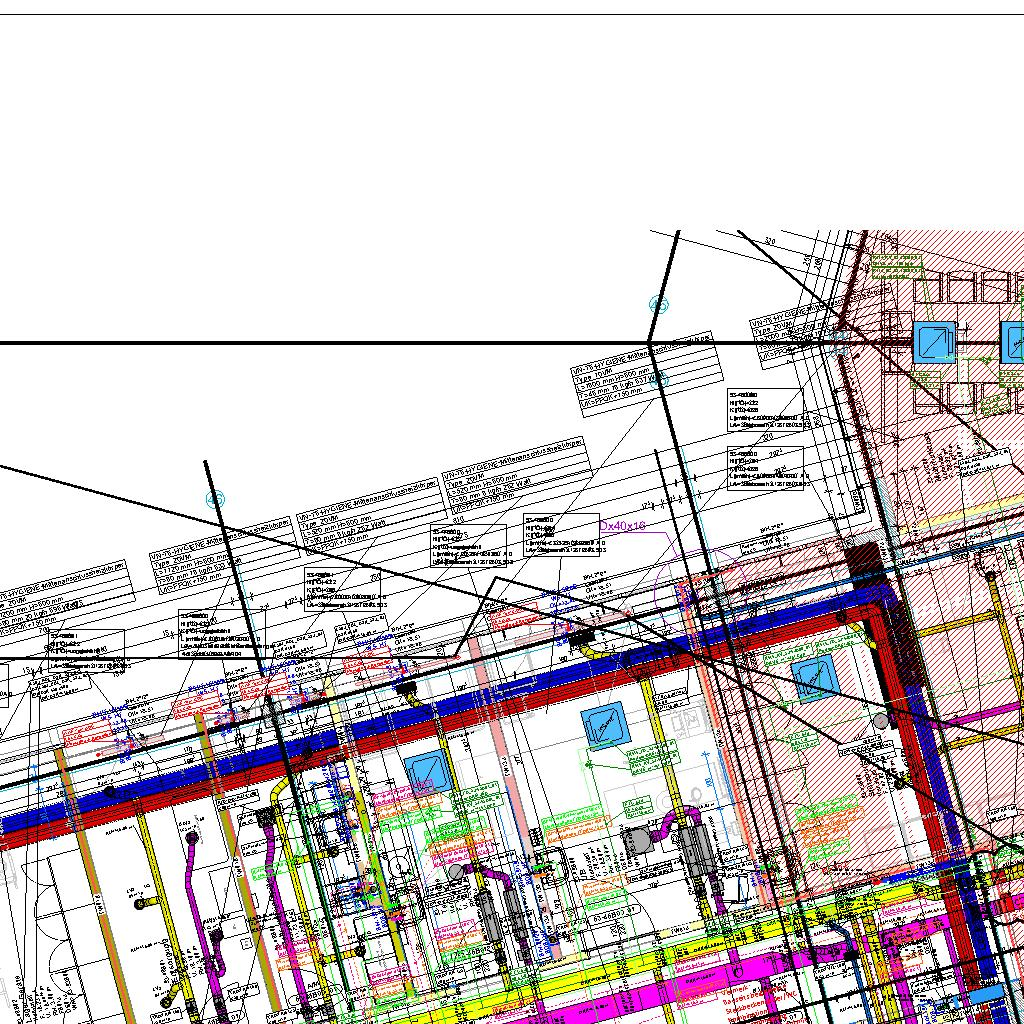Select the upper of two stacked annotation boxes

765,409
